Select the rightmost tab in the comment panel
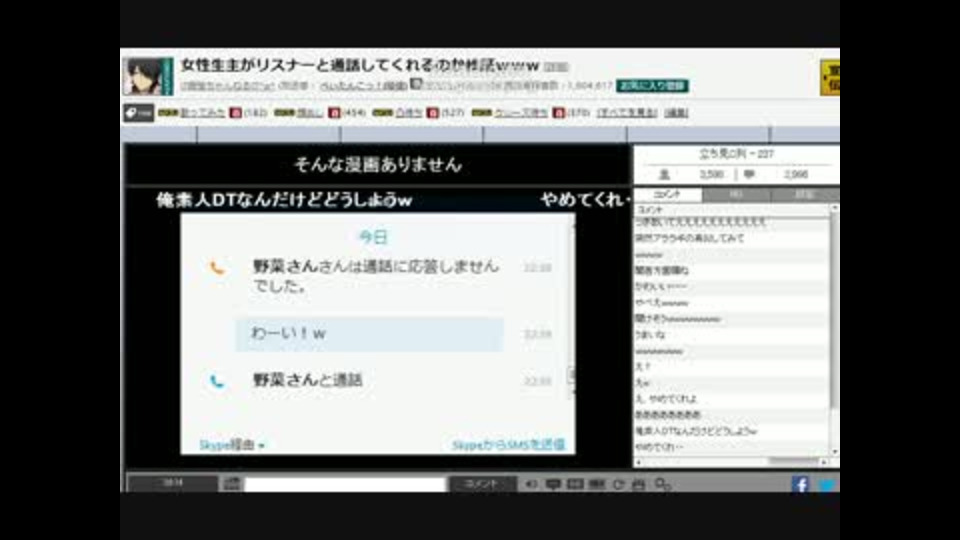This screenshot has width=960, height=540. (804, 195)
